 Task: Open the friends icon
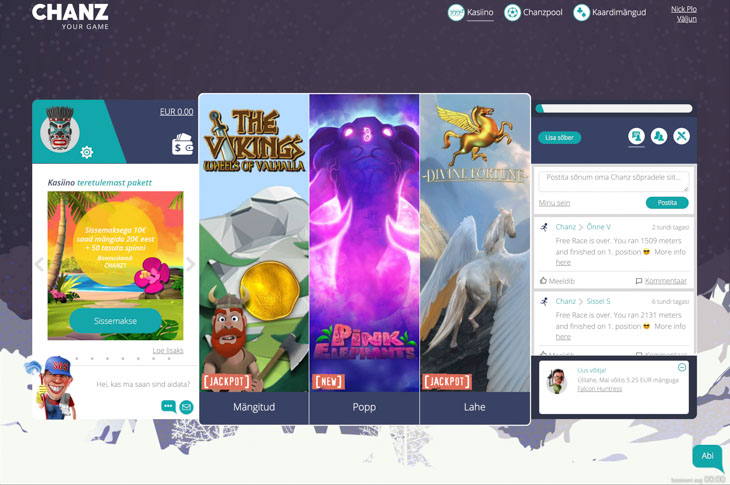click(x=659, y=136)
